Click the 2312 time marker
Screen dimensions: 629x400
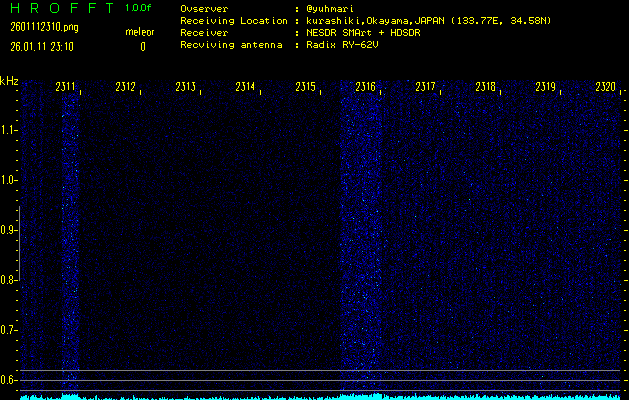coord(126,88)
